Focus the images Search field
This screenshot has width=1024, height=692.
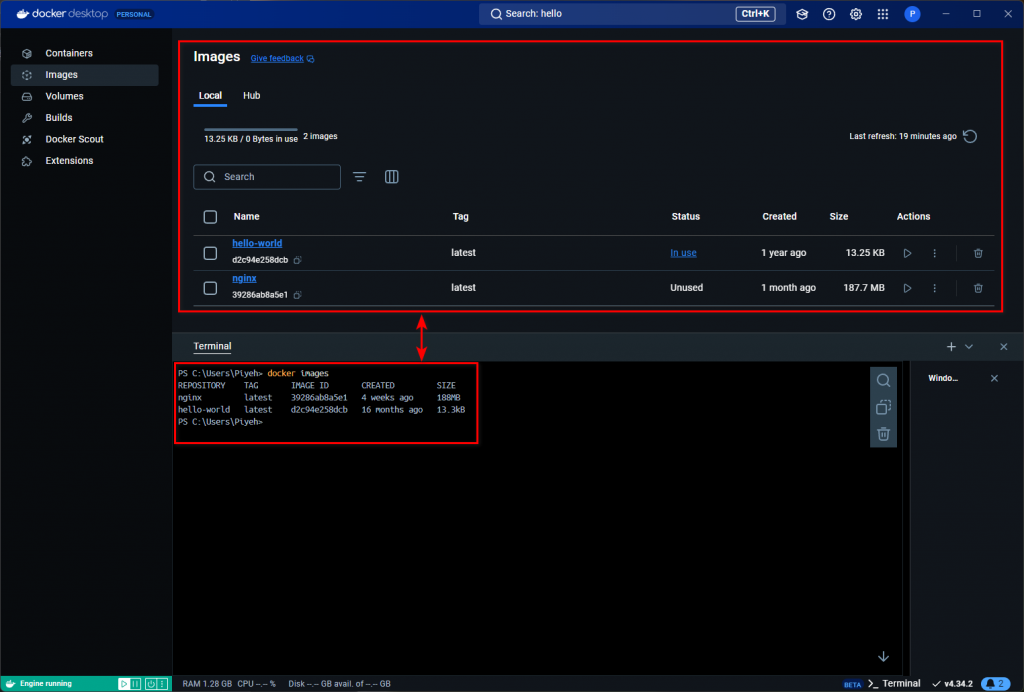(267, 177)
